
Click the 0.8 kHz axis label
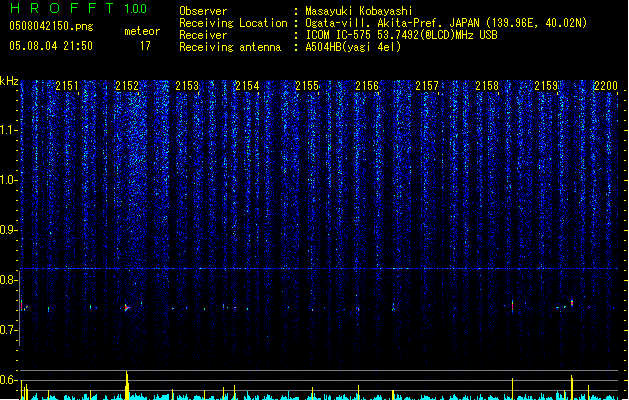click(x=8, y=280)
